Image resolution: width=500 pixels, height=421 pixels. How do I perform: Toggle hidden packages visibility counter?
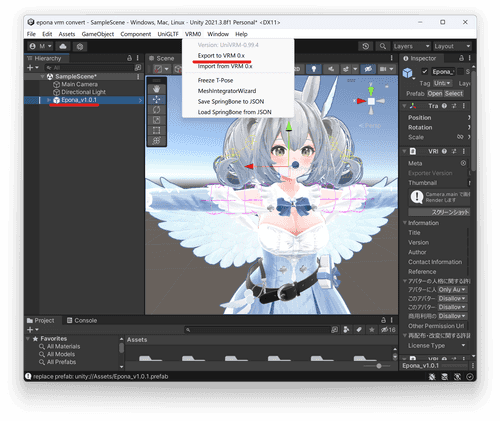(x=388, y=330)
